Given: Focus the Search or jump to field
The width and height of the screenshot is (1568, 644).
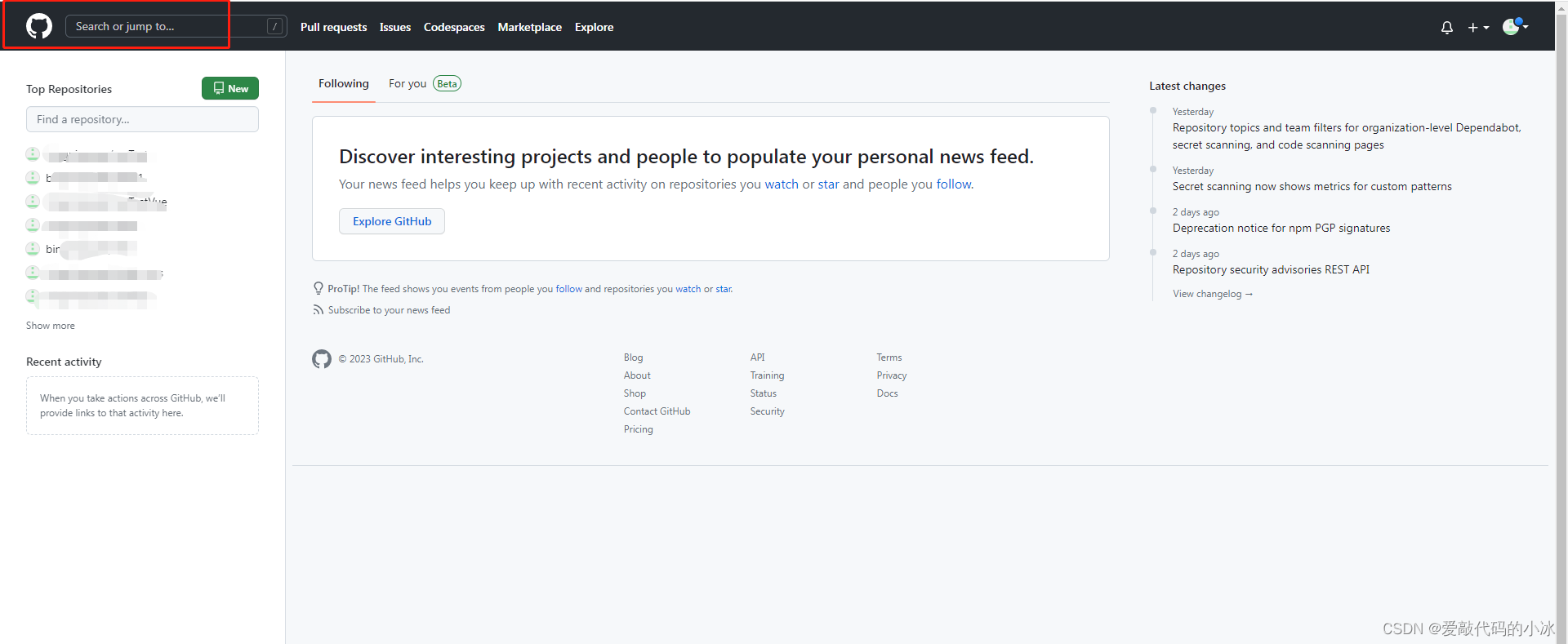Looking at the screenshot, I should pyautogui.click(x=176, y=26).
